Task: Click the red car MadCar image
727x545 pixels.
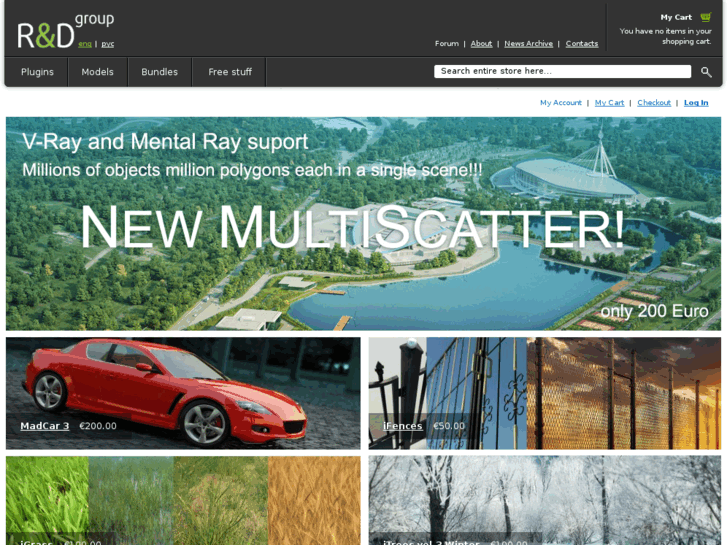Action: point(183,393)
